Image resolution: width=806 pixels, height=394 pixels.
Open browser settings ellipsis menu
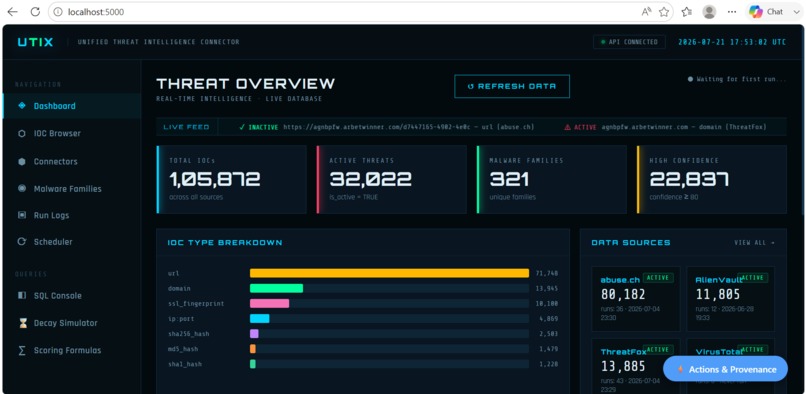pos(732,12)
